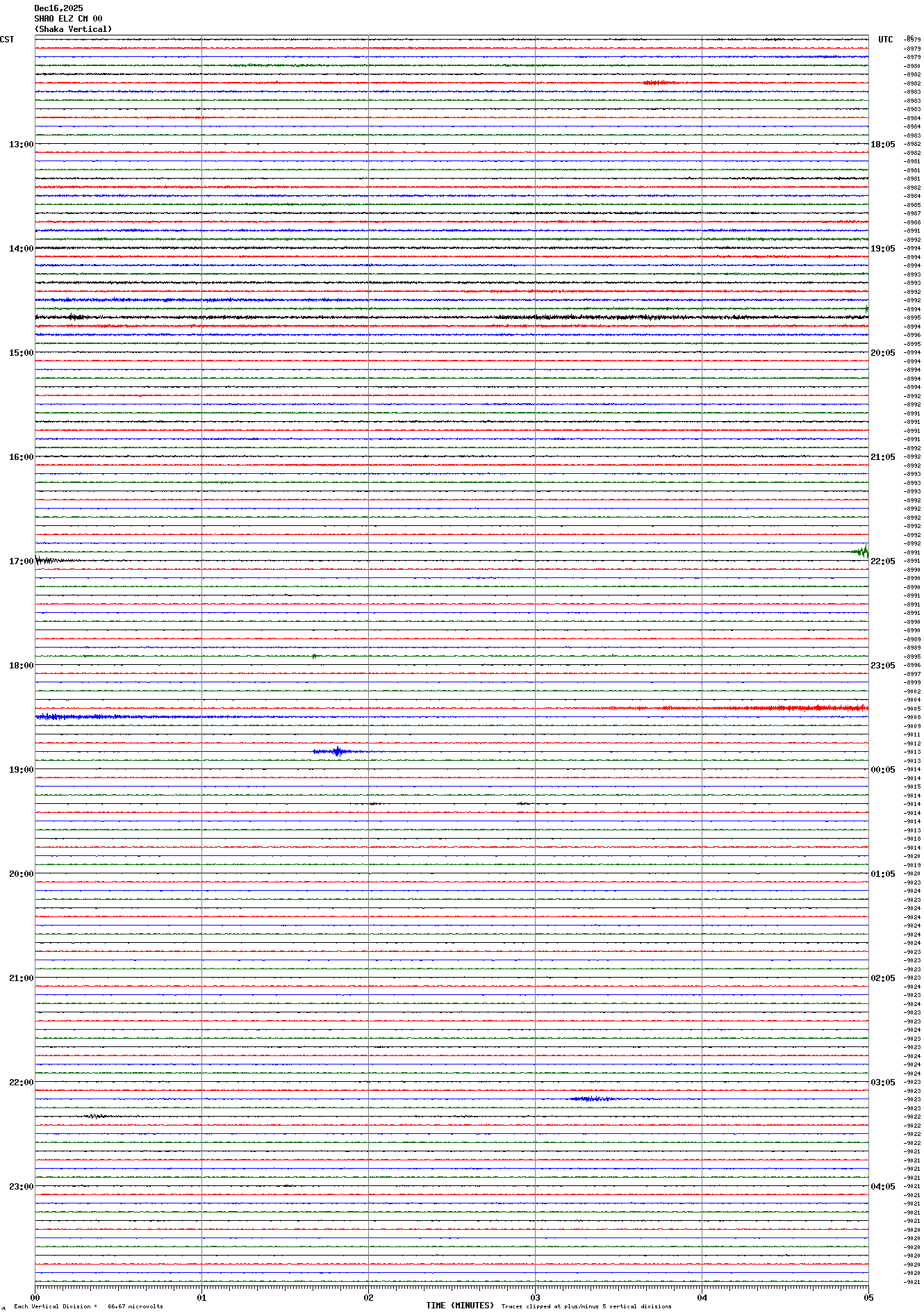The height and width of the screenshot is (1316, 924).
Task: Click the Each Vertical Division scale note
Action: coord(88,1306)
